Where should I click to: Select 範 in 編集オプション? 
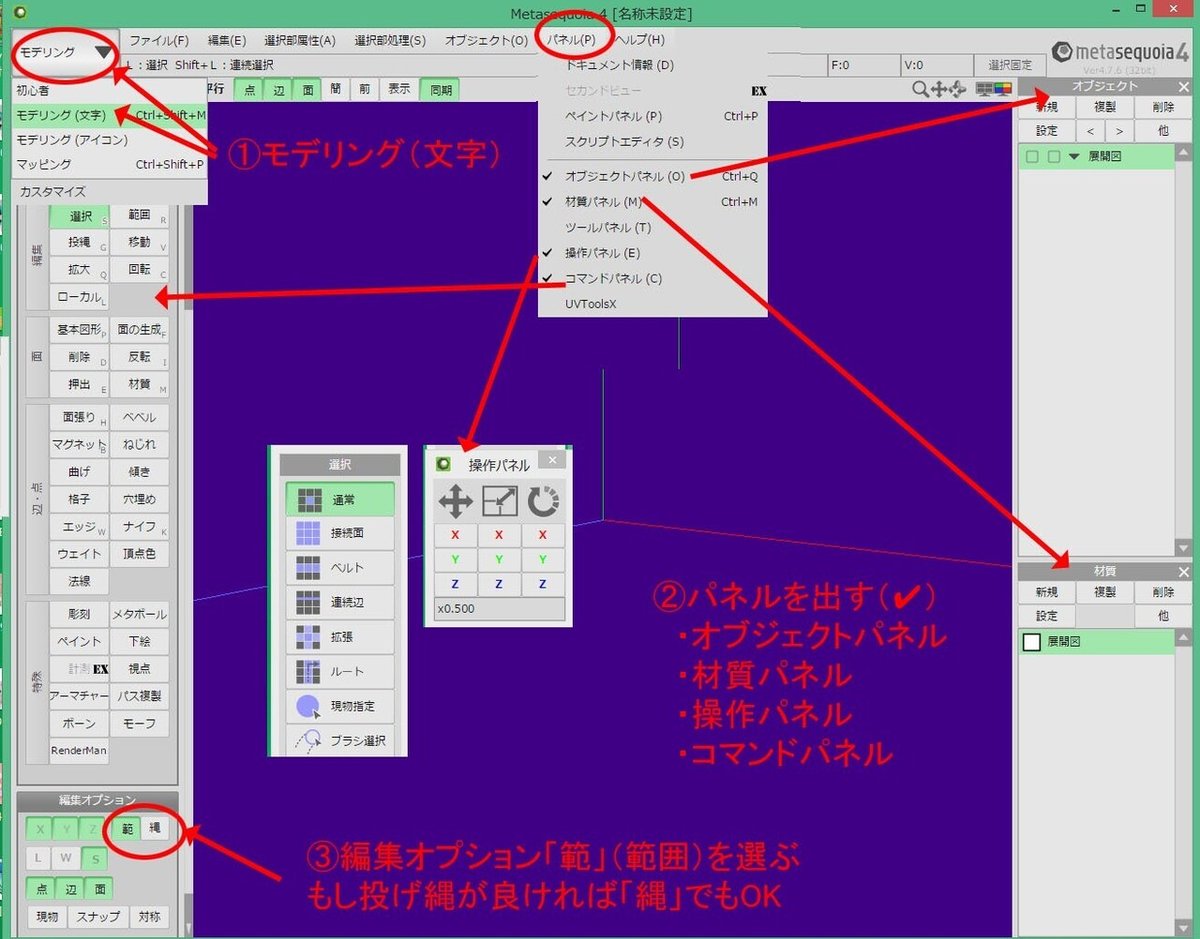[x=126, y=829]
